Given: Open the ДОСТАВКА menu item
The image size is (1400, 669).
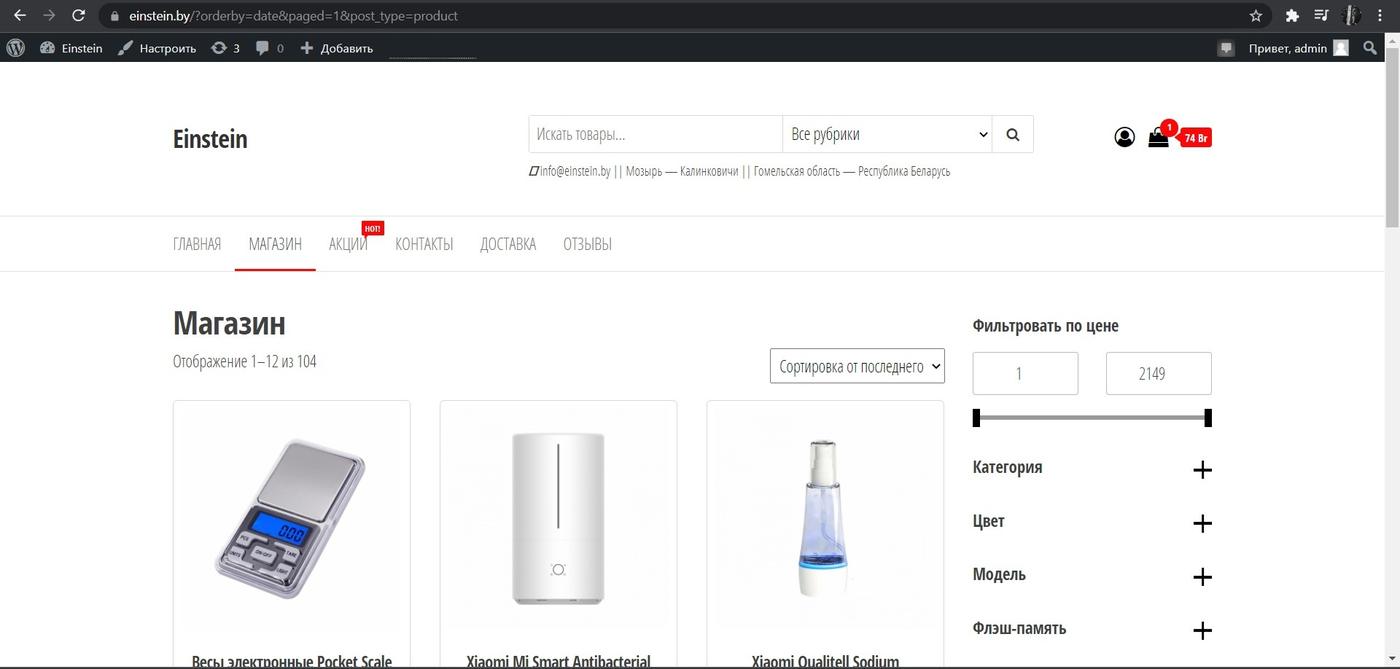Looking at the screenshot, I should pyautogui.click(x=508, y=244).
